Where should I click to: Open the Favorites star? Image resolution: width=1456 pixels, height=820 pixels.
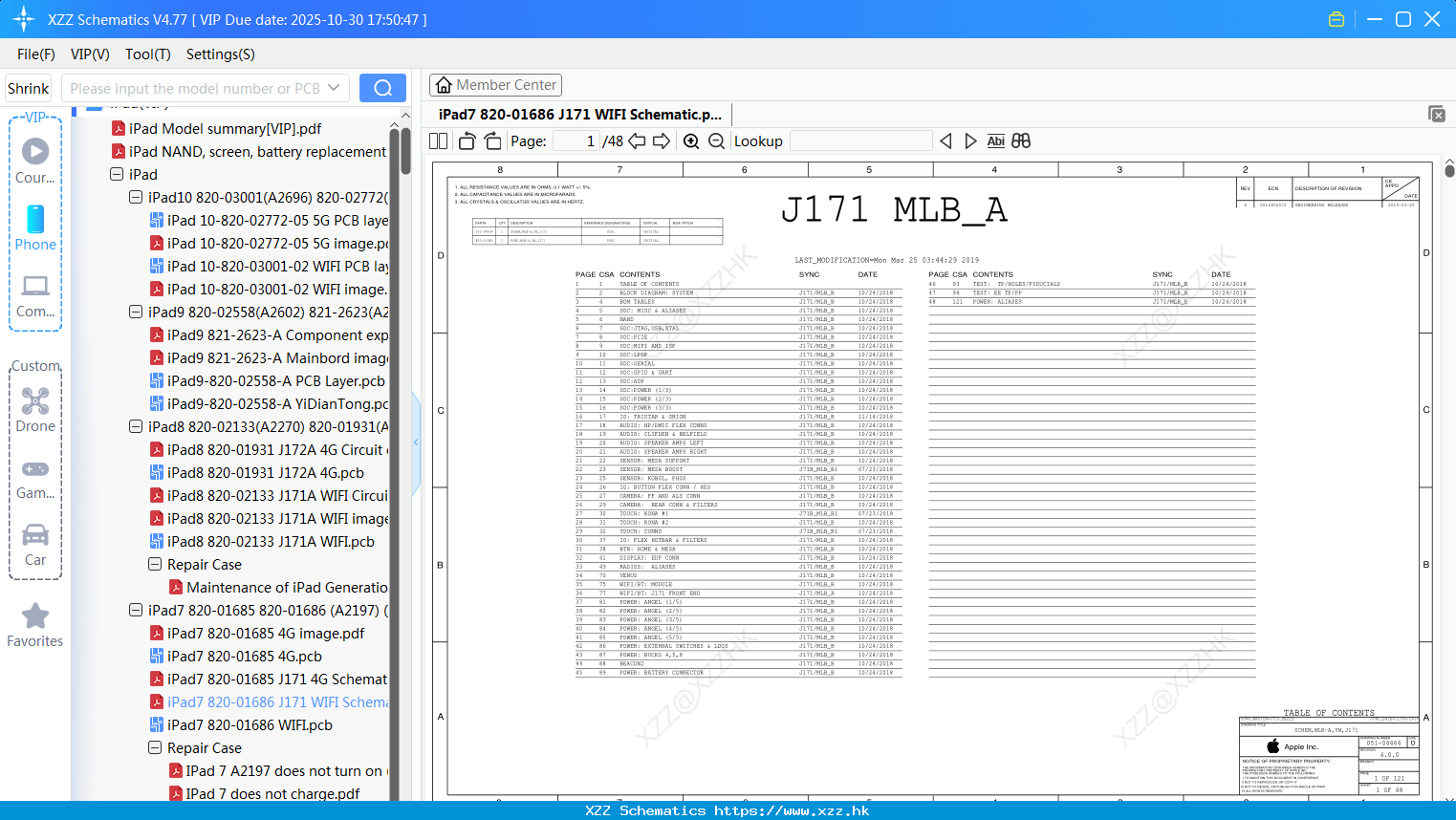coord(35,625)
